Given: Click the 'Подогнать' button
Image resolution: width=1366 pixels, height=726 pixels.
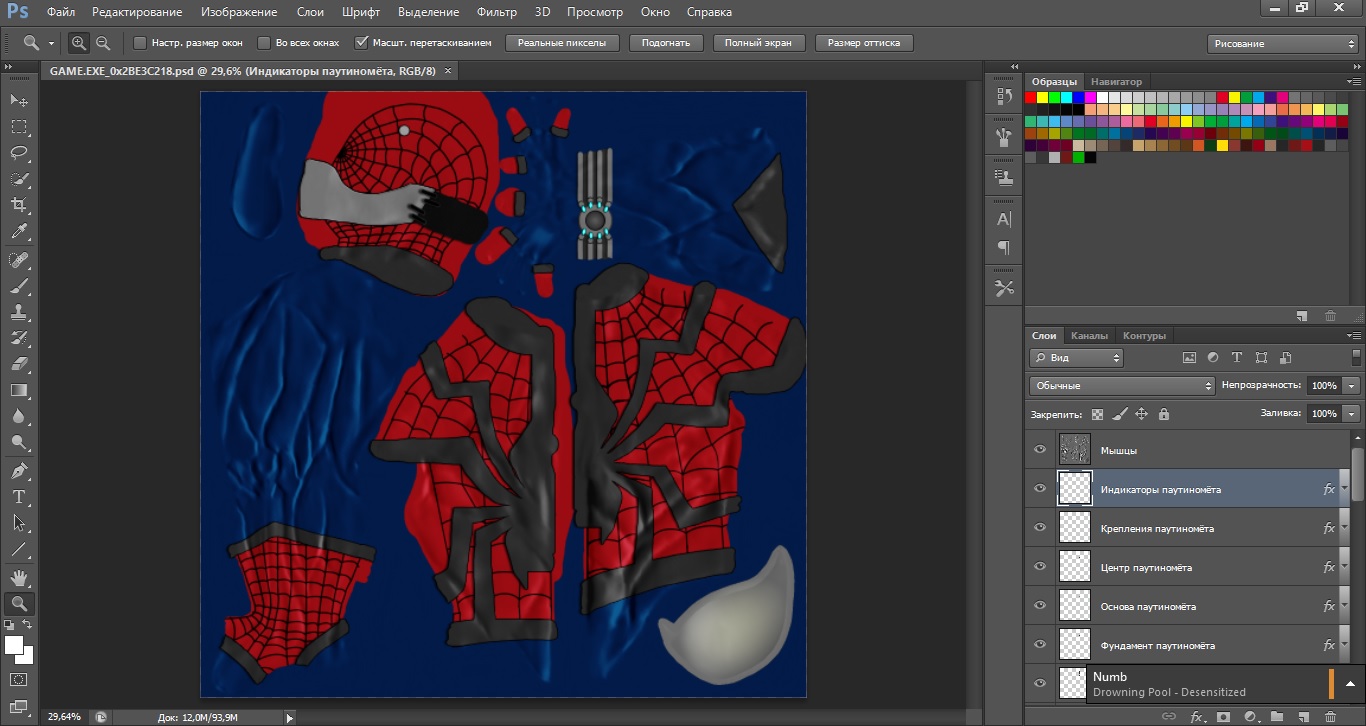Looking at the screenshot, I should click(x=666, y=43).
